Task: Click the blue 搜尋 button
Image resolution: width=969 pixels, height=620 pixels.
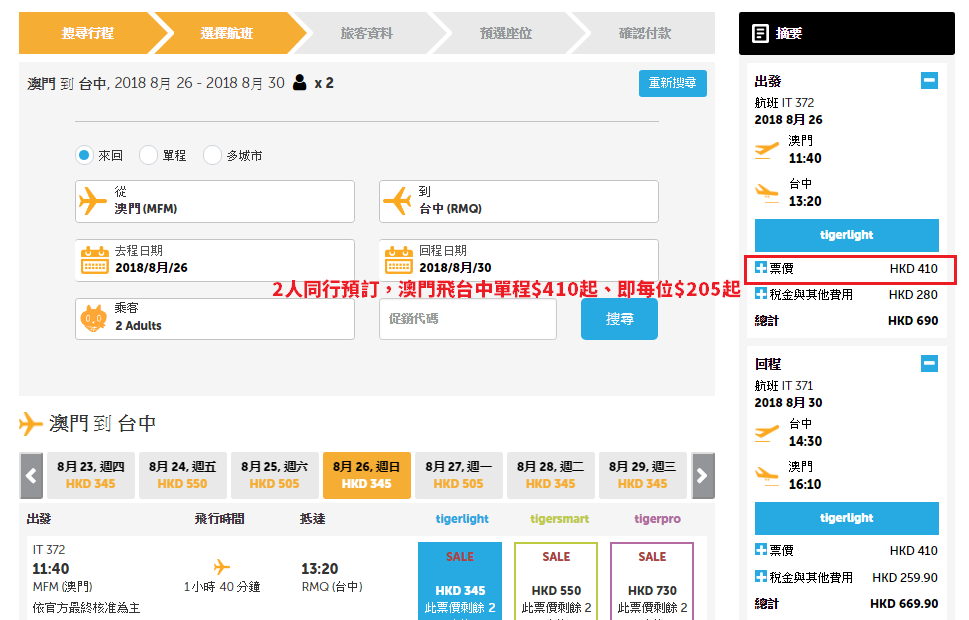Action: coord(619,319)
